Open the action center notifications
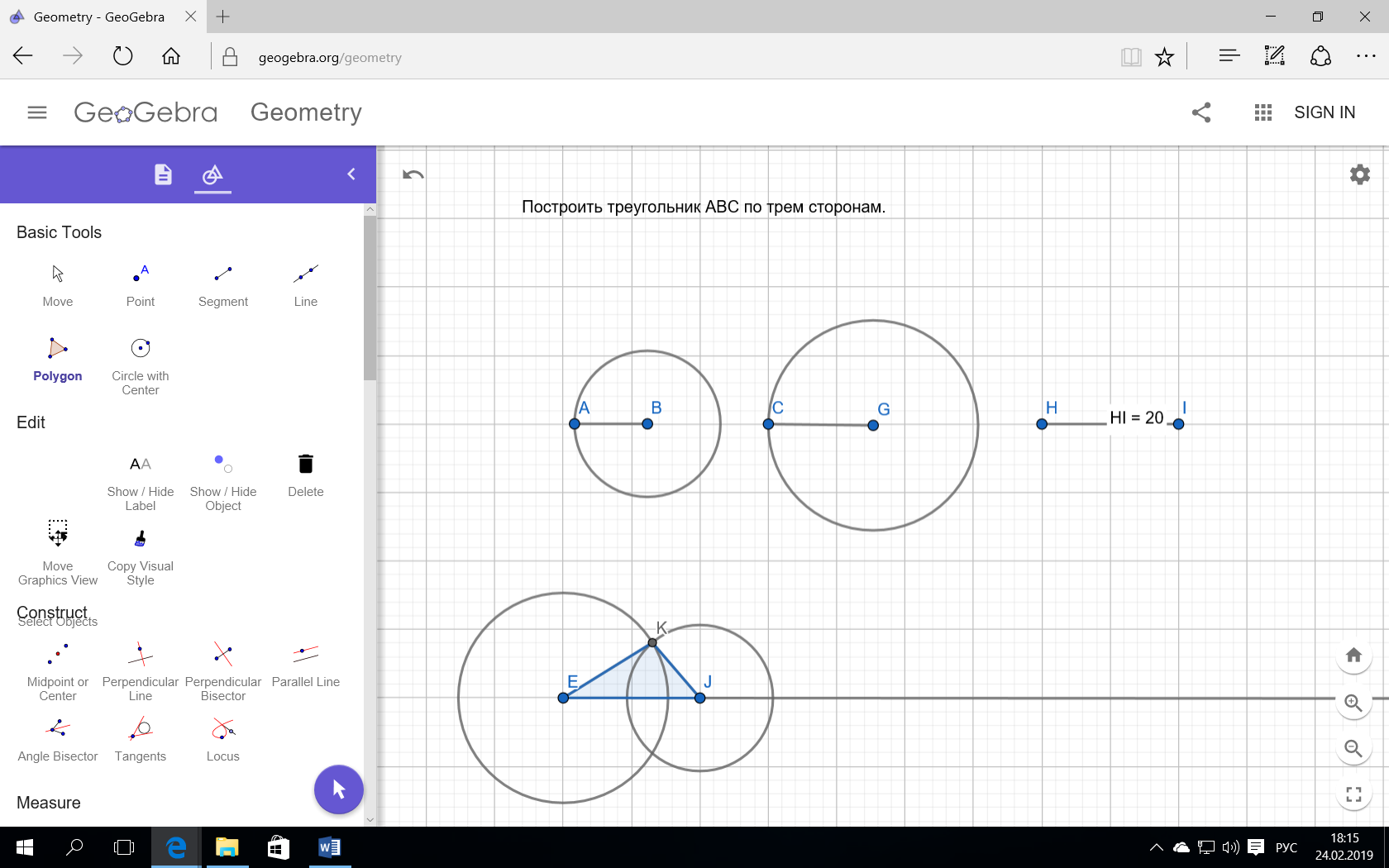Image resolution: width=1389 pixels, height=868 pixels. tap(1256, 847)
